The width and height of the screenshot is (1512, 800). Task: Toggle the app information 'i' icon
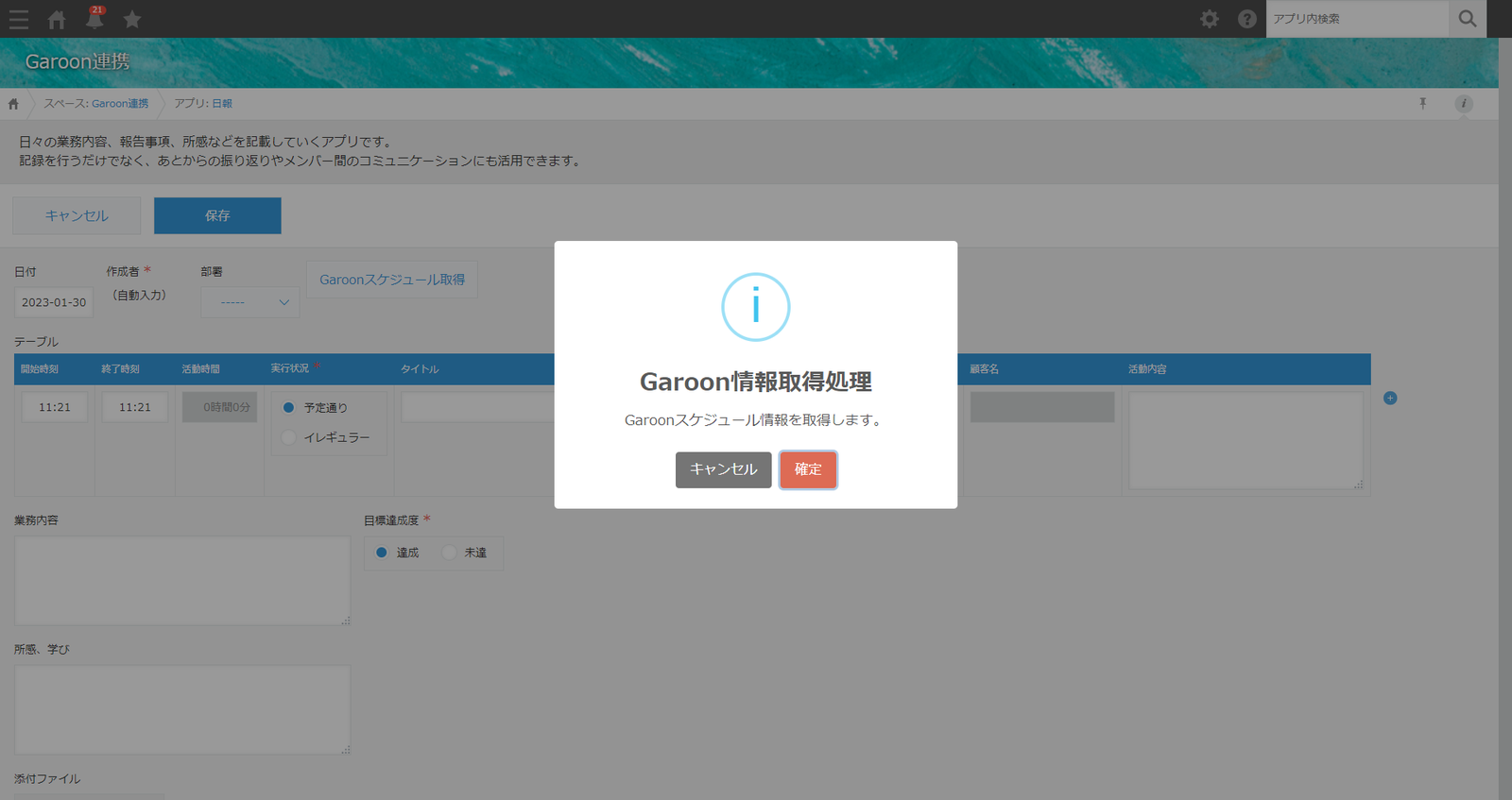pos(1464,104)
